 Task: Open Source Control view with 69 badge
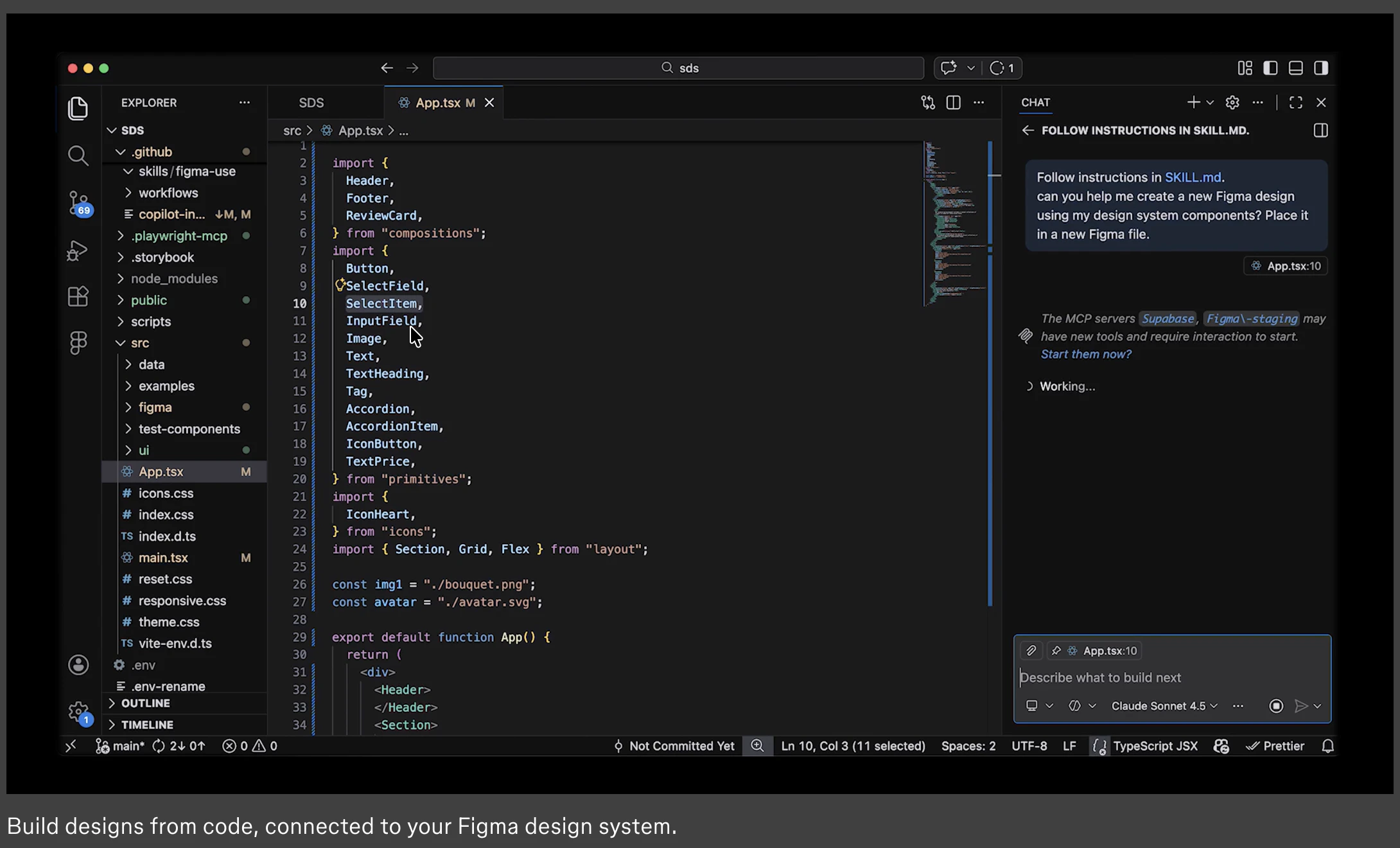coord(78,202)
